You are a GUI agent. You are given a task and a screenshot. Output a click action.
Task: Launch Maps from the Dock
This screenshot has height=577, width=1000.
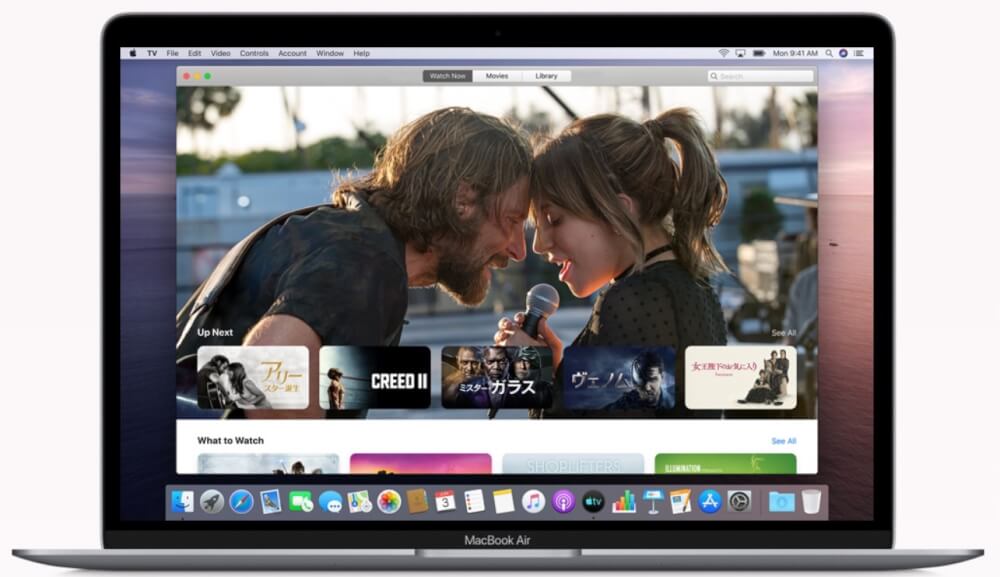point(360,502)
